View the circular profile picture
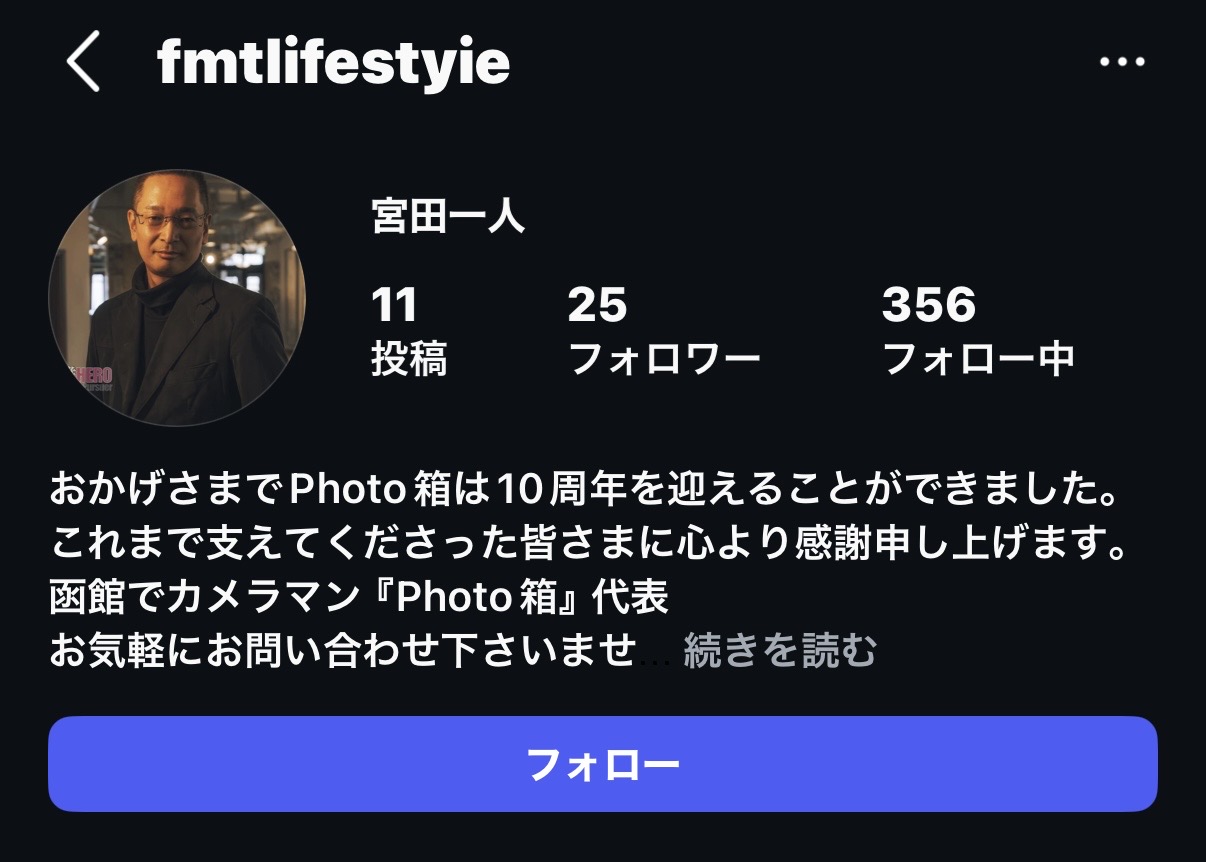The width and height of the screenshot is (1206, 862). [177, 298]
